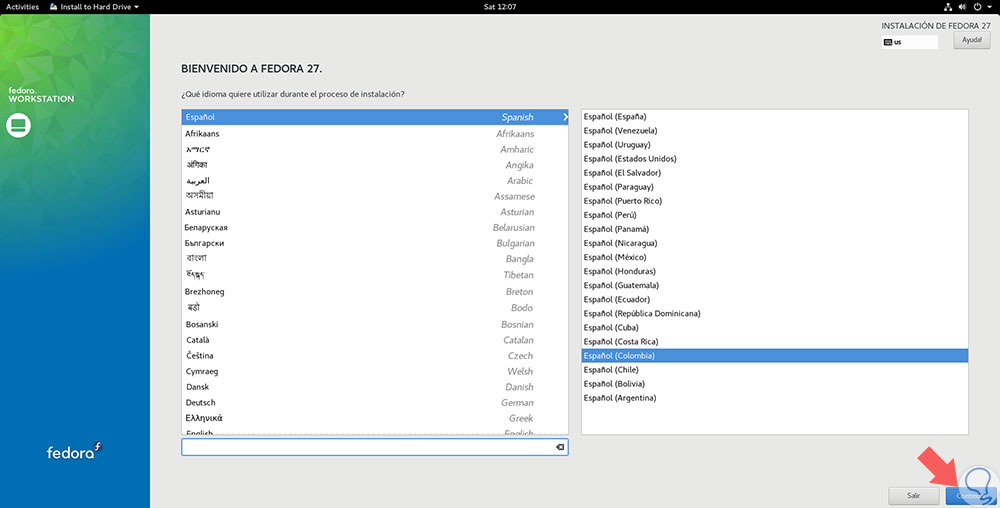This screenshot has width=1000, height=508.
Task: Click the Salir quit button
Action: point(913,495)
